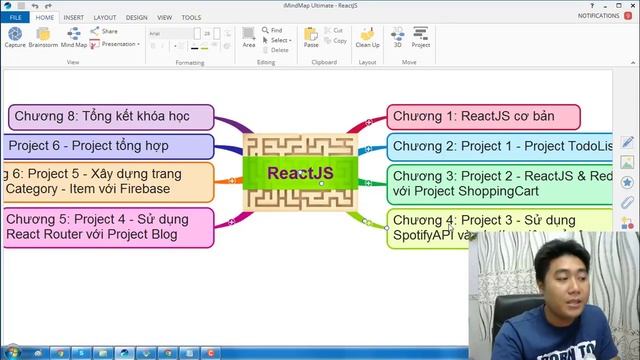Switch to Brainstorm view

pos(43,37)
